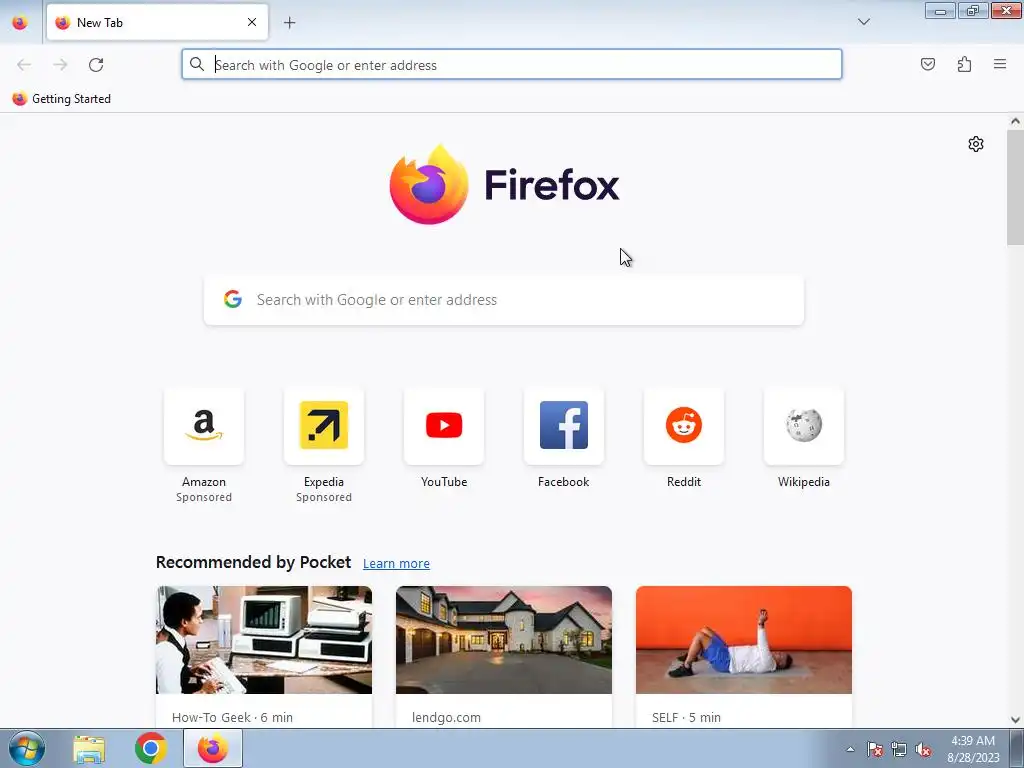
Task: Click the vertical scrollbar thumb
Action: point(1015,187)
